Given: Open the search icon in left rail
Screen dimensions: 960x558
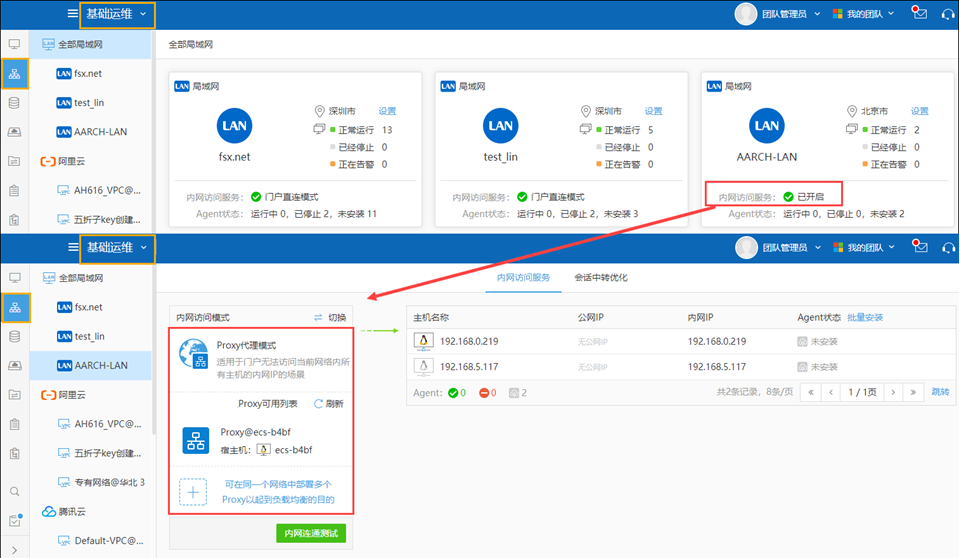Looking at the screenshot, I should (x=14, y=491).
